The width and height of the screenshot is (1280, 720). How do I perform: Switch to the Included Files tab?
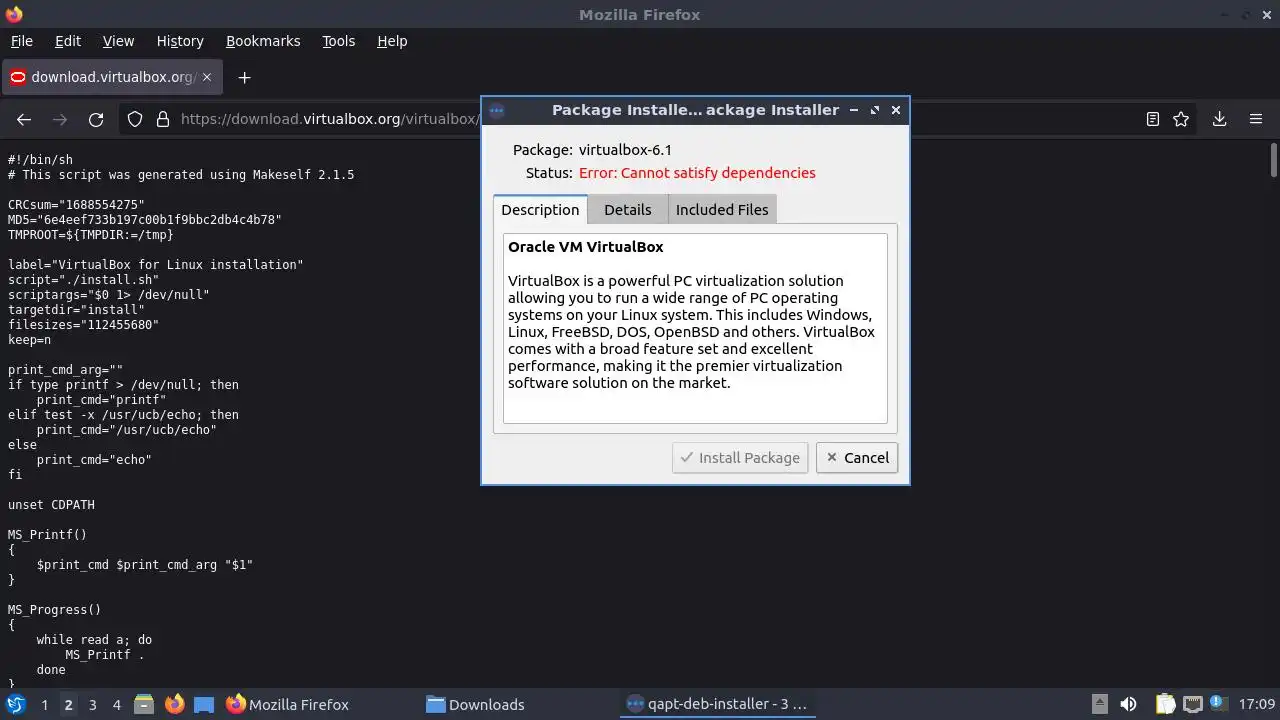722,209
